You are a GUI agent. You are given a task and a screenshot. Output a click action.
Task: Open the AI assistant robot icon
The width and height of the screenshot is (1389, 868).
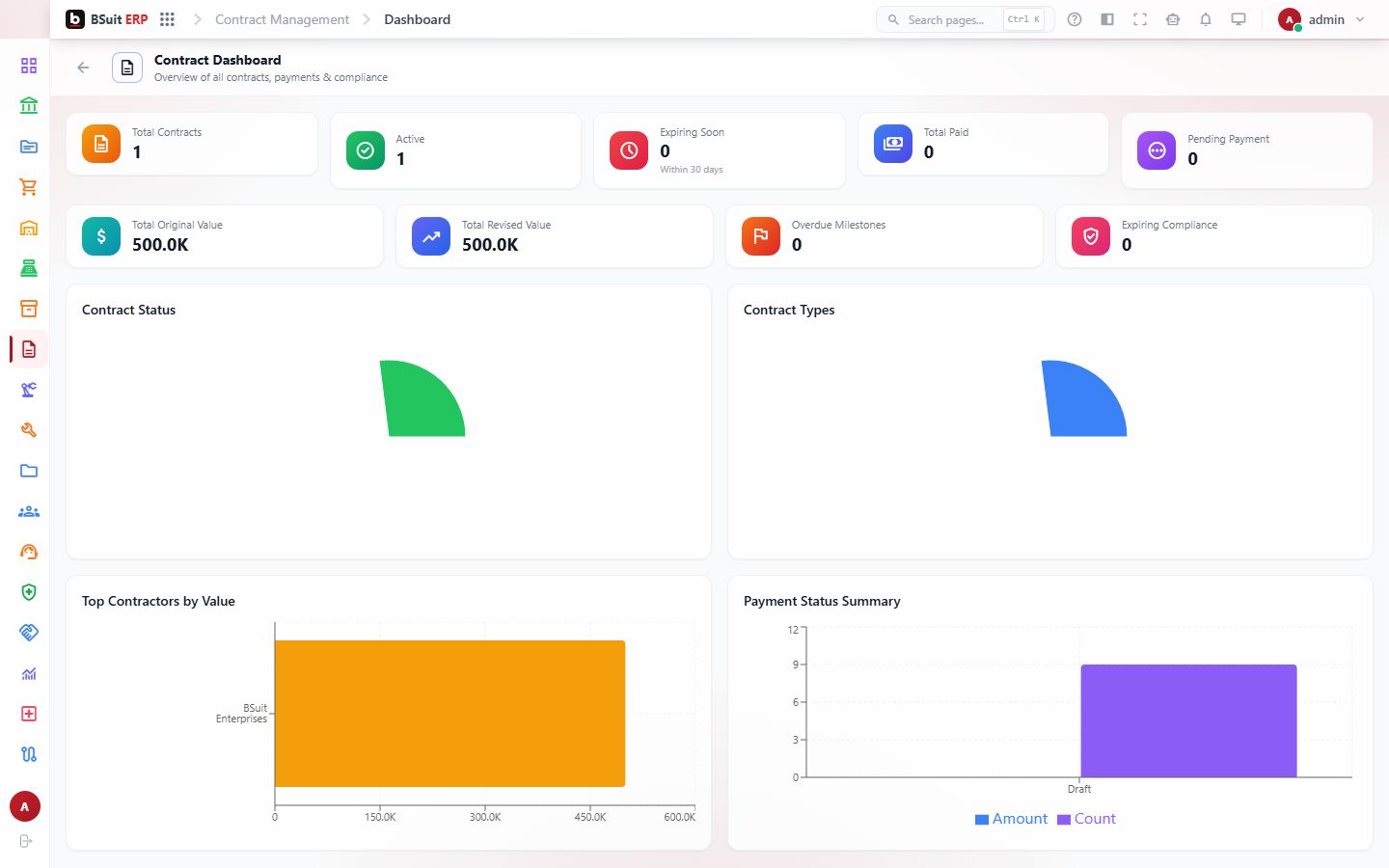coord(1173,19)
